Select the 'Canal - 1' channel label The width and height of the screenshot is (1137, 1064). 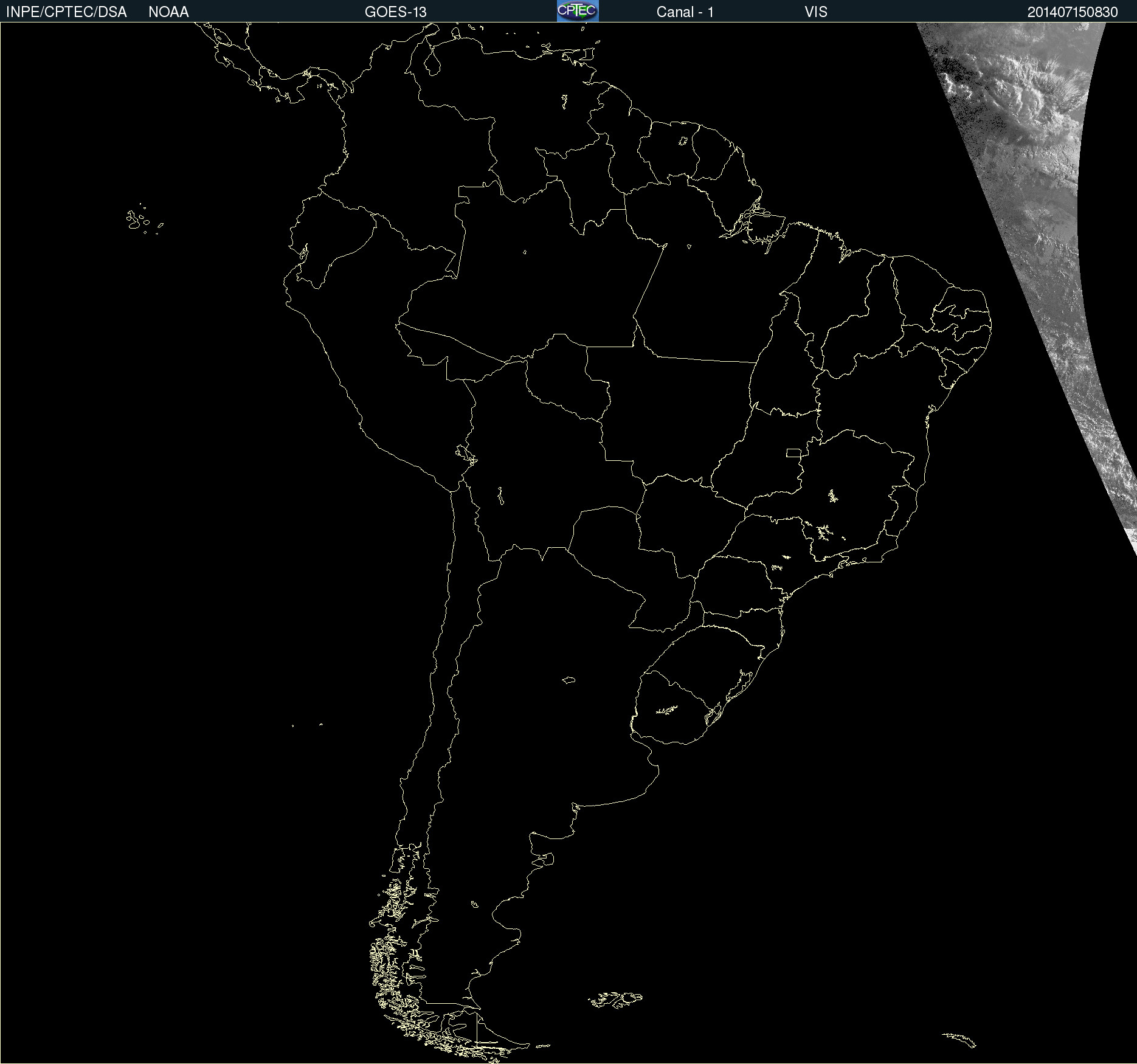click(685, 12)
